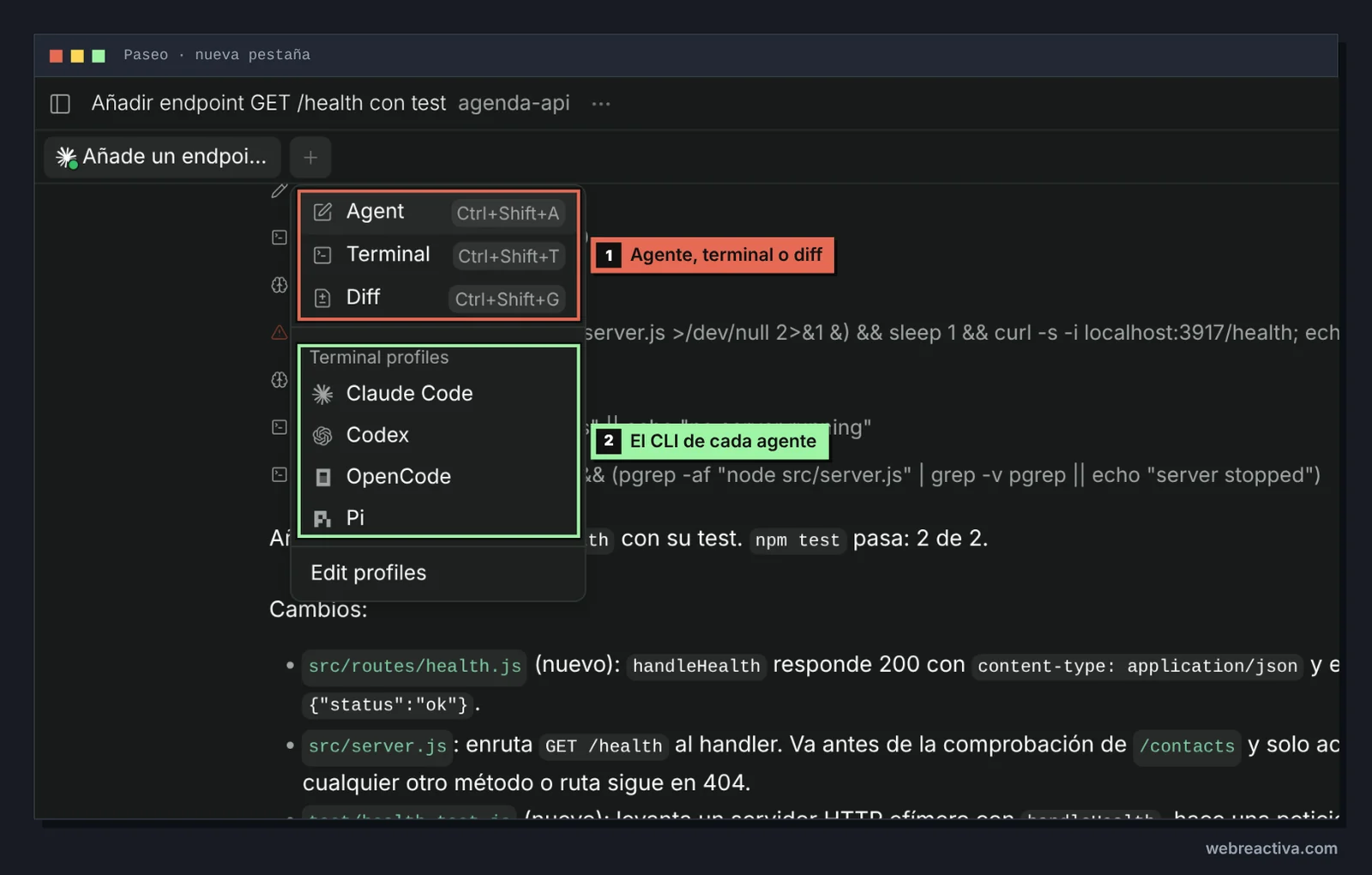
Task: Click the "GET /health" inline code
Action: point(604,745)
